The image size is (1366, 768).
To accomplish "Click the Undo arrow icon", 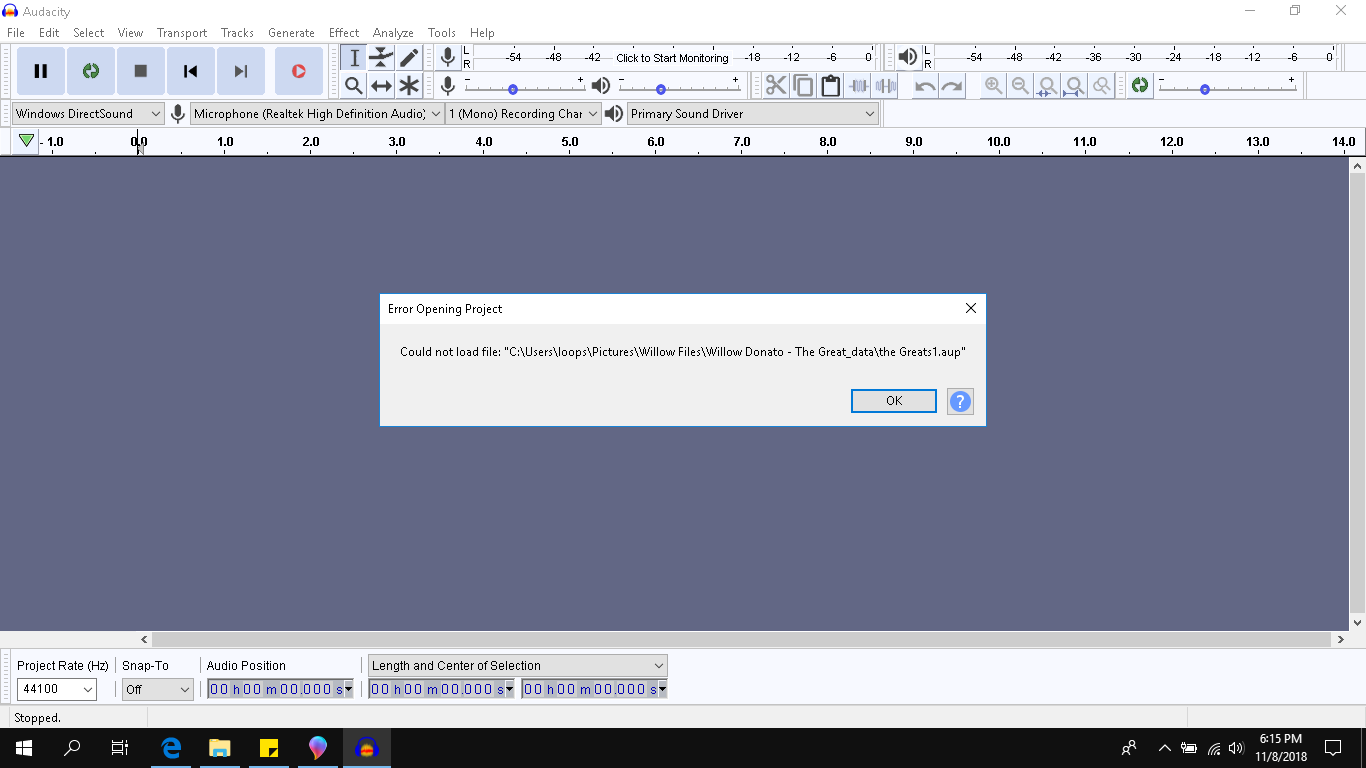I will click(x=925, y=86).
